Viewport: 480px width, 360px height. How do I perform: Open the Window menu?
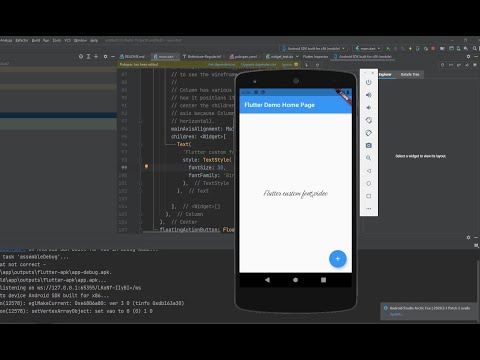80,40
